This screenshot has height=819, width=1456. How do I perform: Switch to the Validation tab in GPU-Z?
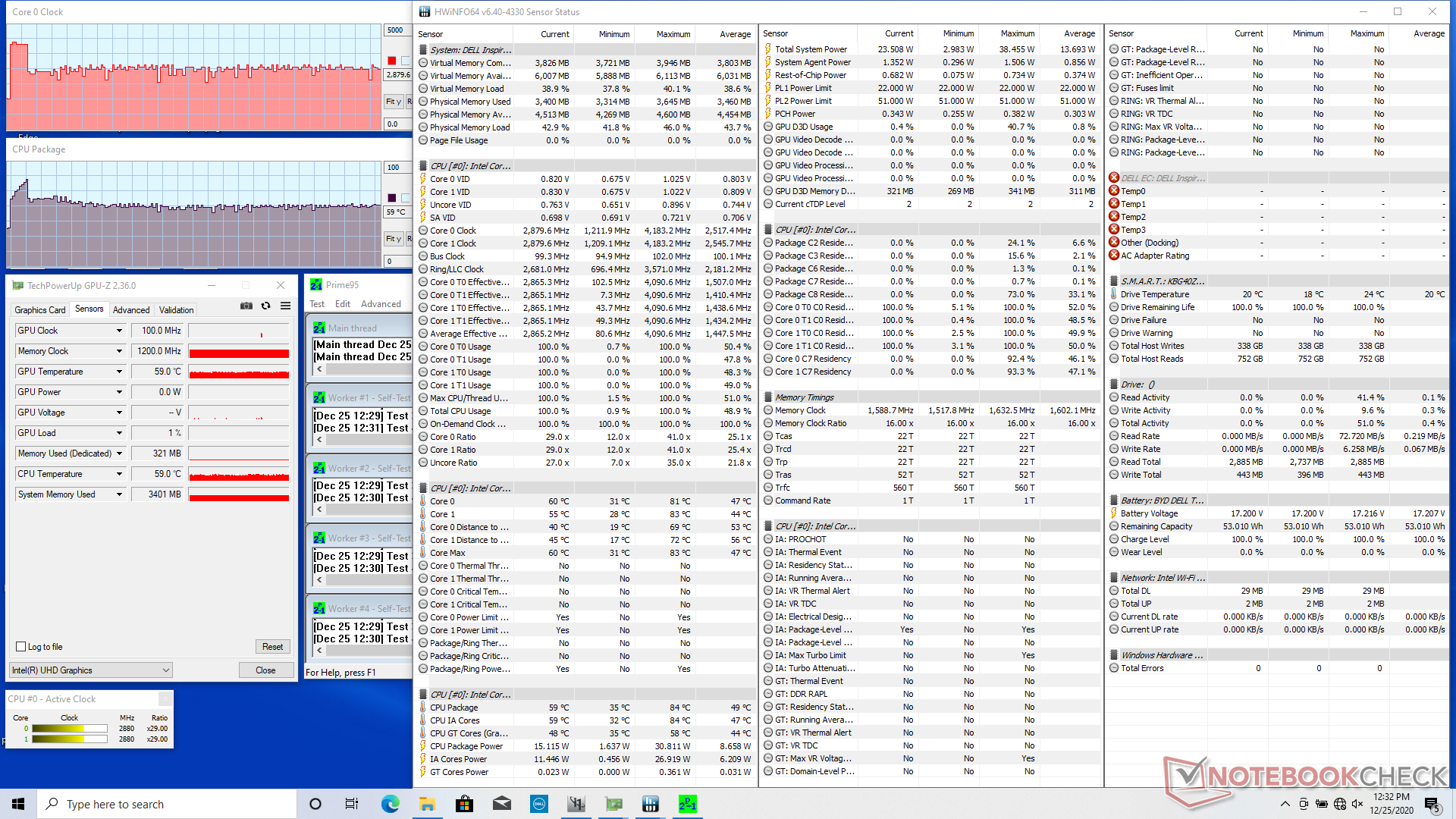[x=176, y=309]
